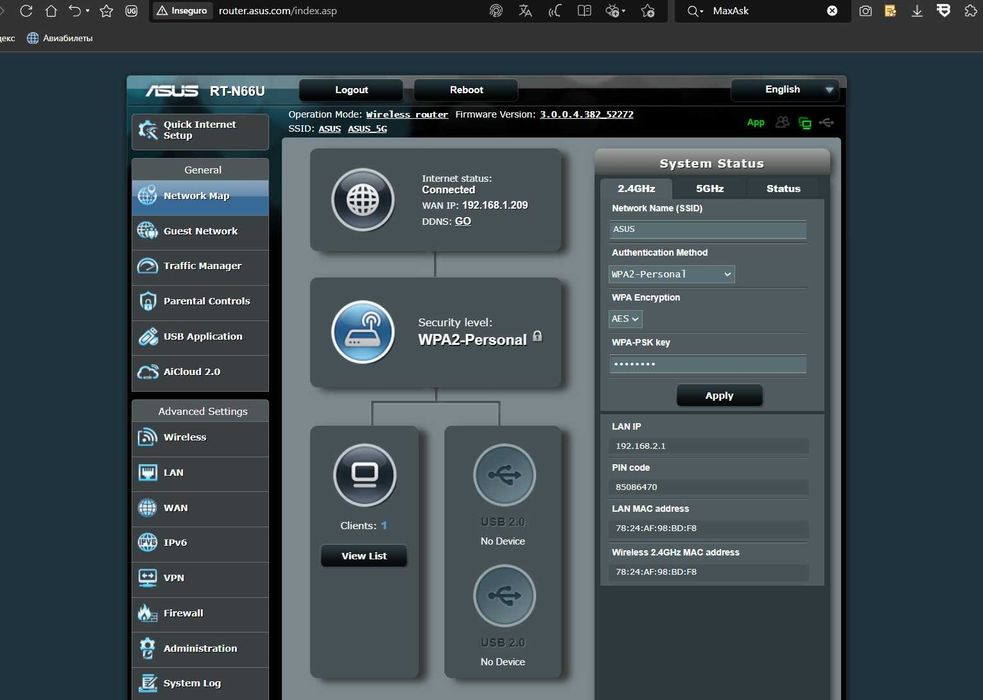Viewport: 983px width, 700px height.
Task: Bookmark page with star icon
Action: tap(107, 11)
